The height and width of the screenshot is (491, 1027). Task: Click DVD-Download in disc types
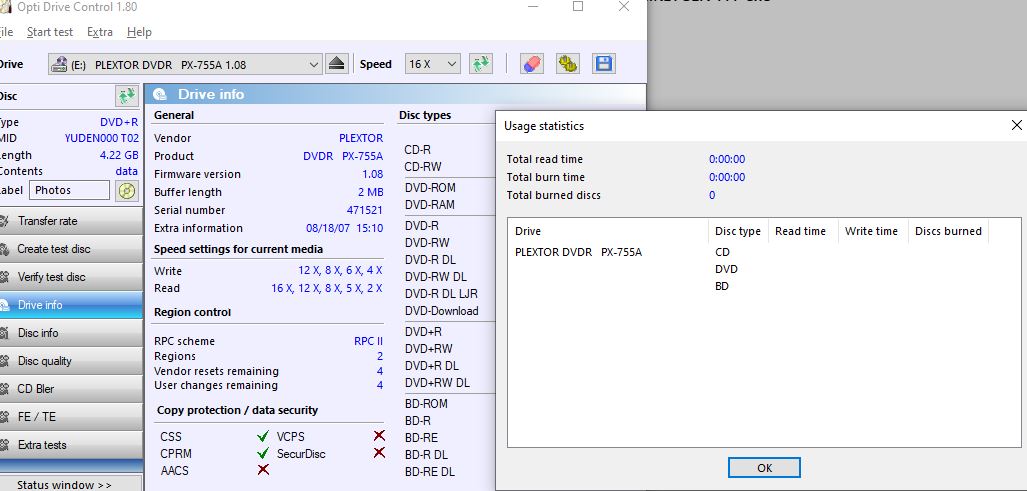click(x=441, y=311)
